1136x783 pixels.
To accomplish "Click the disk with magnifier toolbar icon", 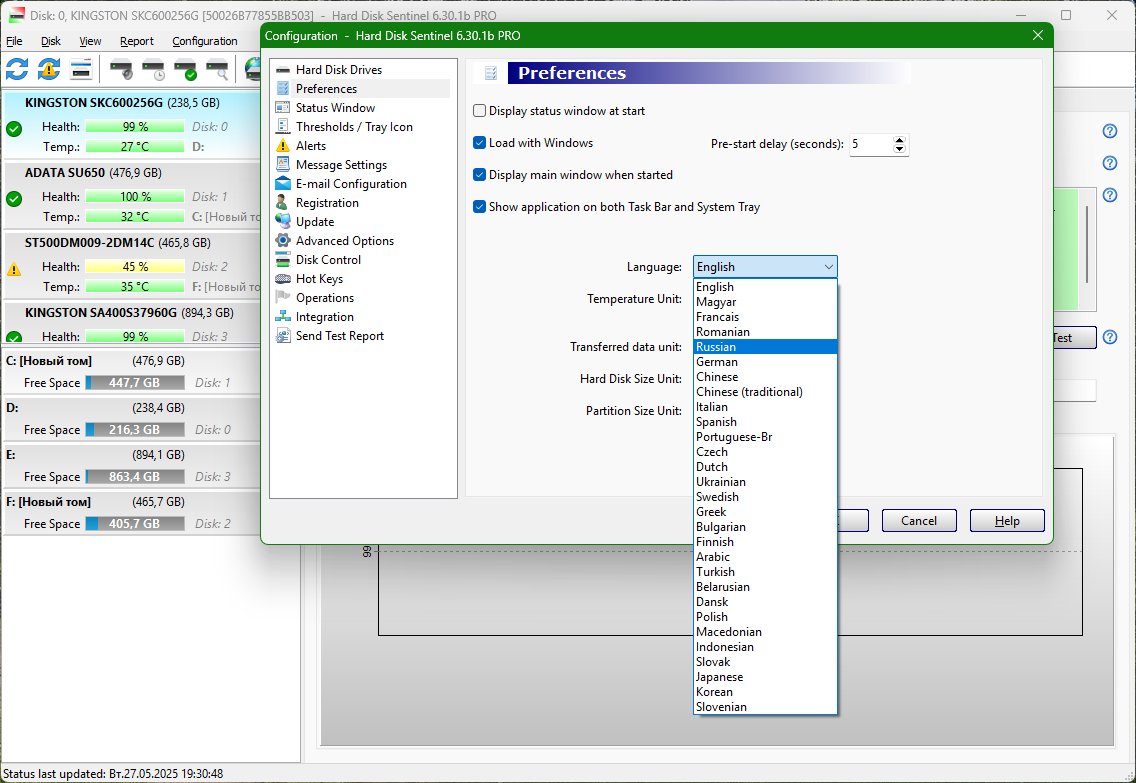I will [217, 70].
